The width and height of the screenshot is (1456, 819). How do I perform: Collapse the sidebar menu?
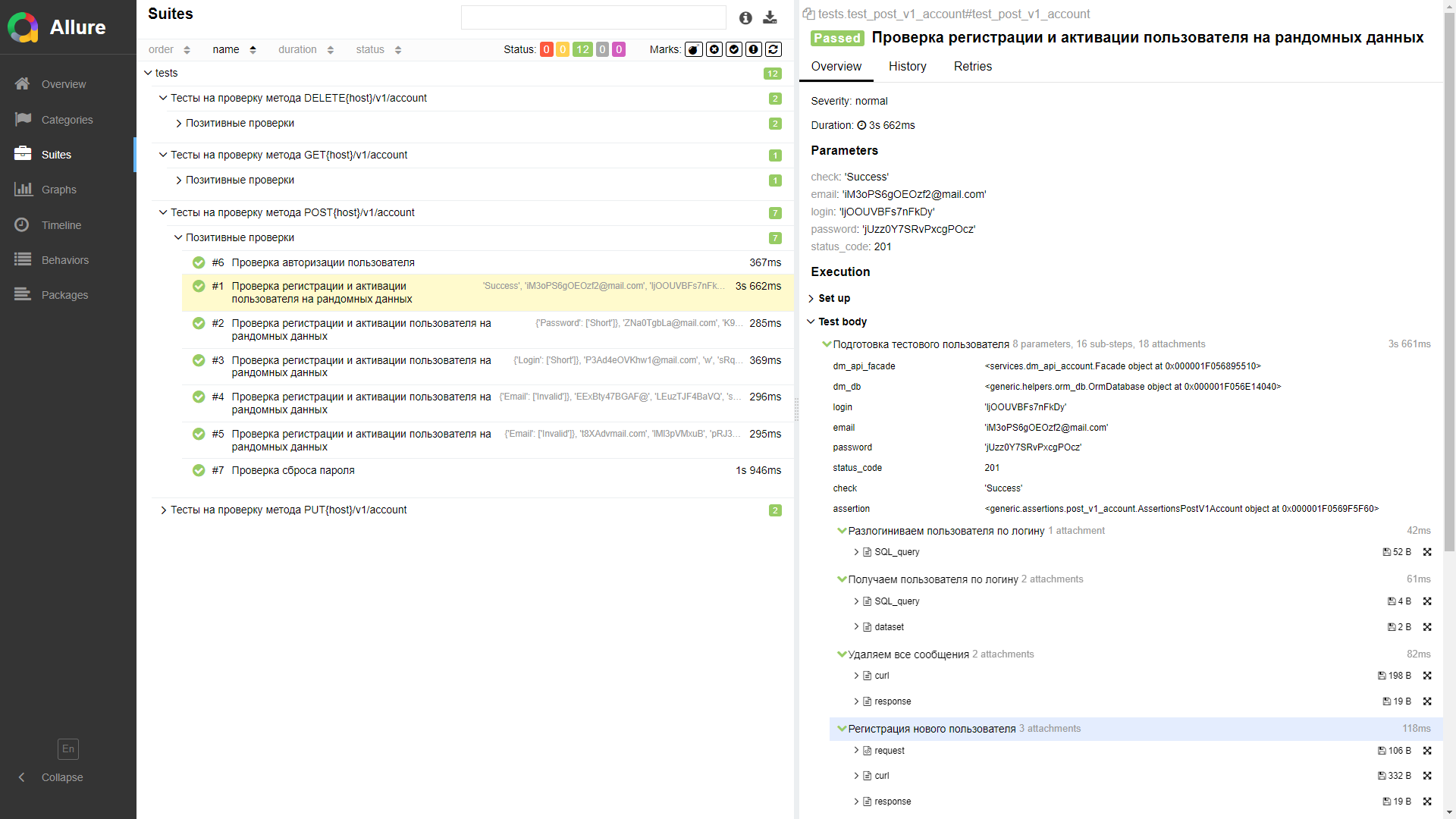[x=51, y=777]
